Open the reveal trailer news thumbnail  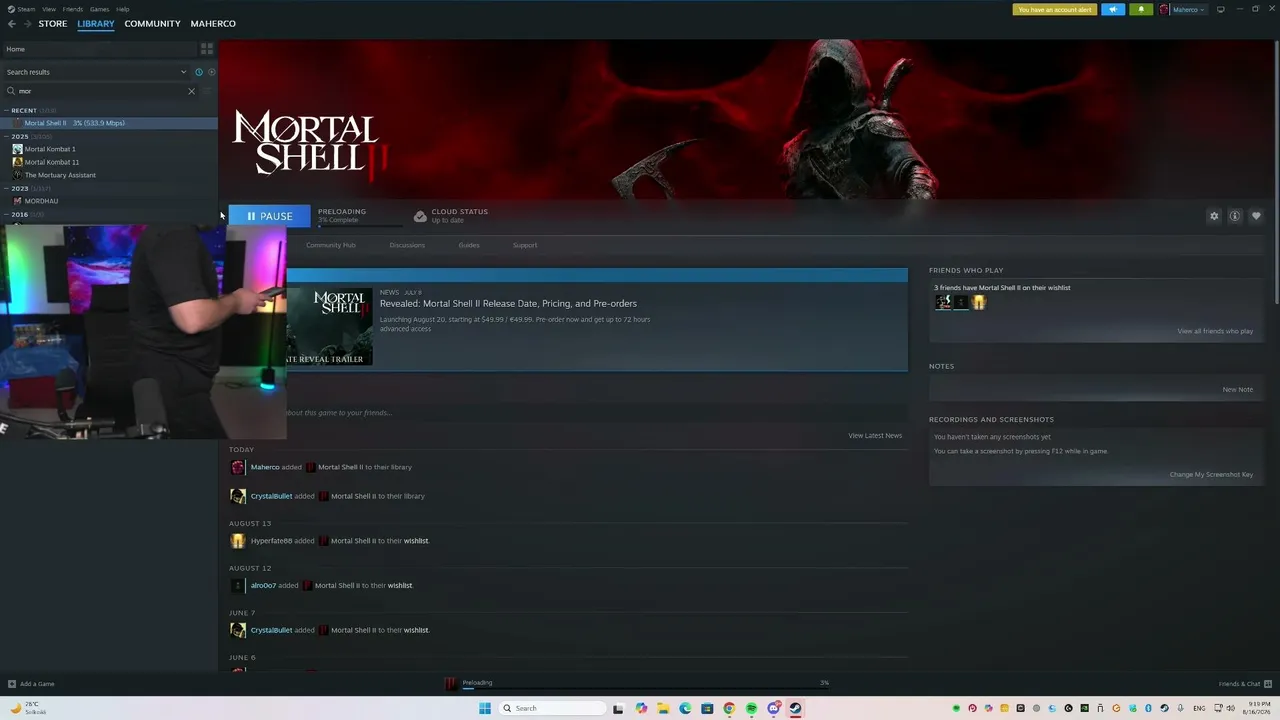[x=329, y=326]
